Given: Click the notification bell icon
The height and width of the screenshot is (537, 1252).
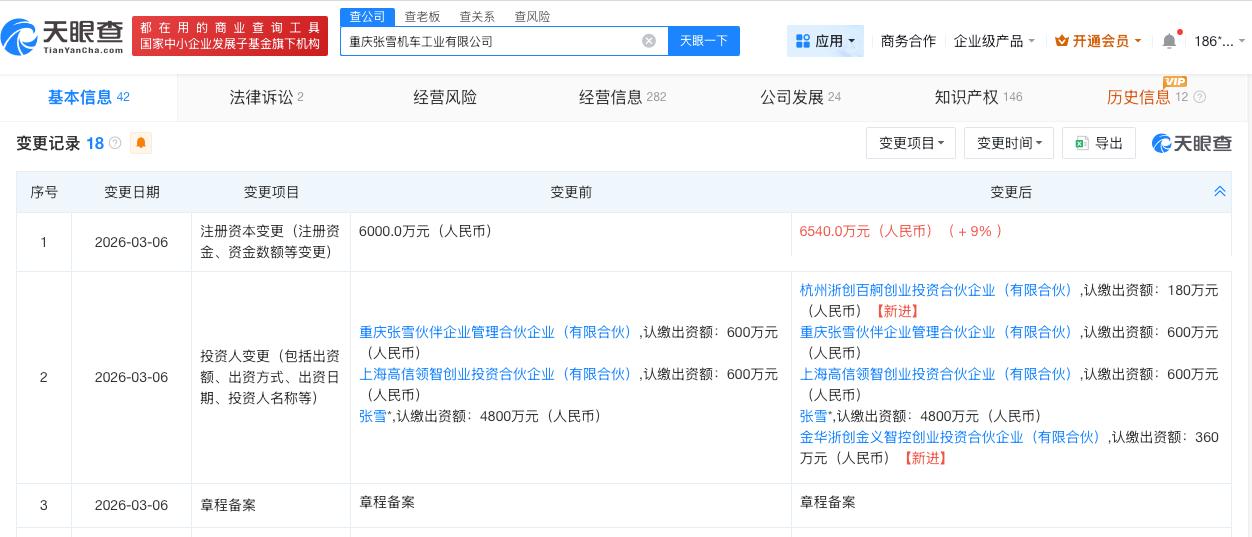Looking at the screenshot, I should pos(1169,41).
